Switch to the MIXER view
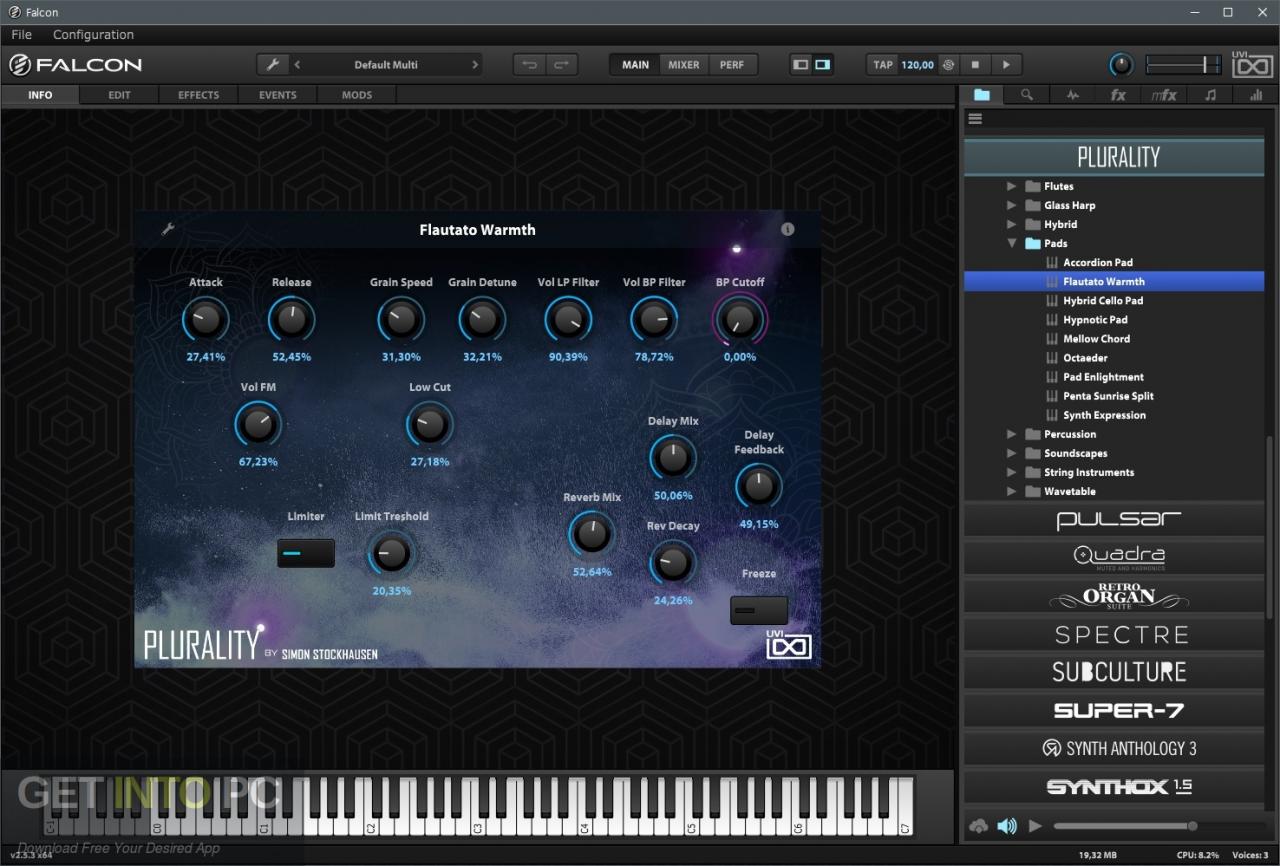Viewport: 1280px width, 866px height. point(684,65)
